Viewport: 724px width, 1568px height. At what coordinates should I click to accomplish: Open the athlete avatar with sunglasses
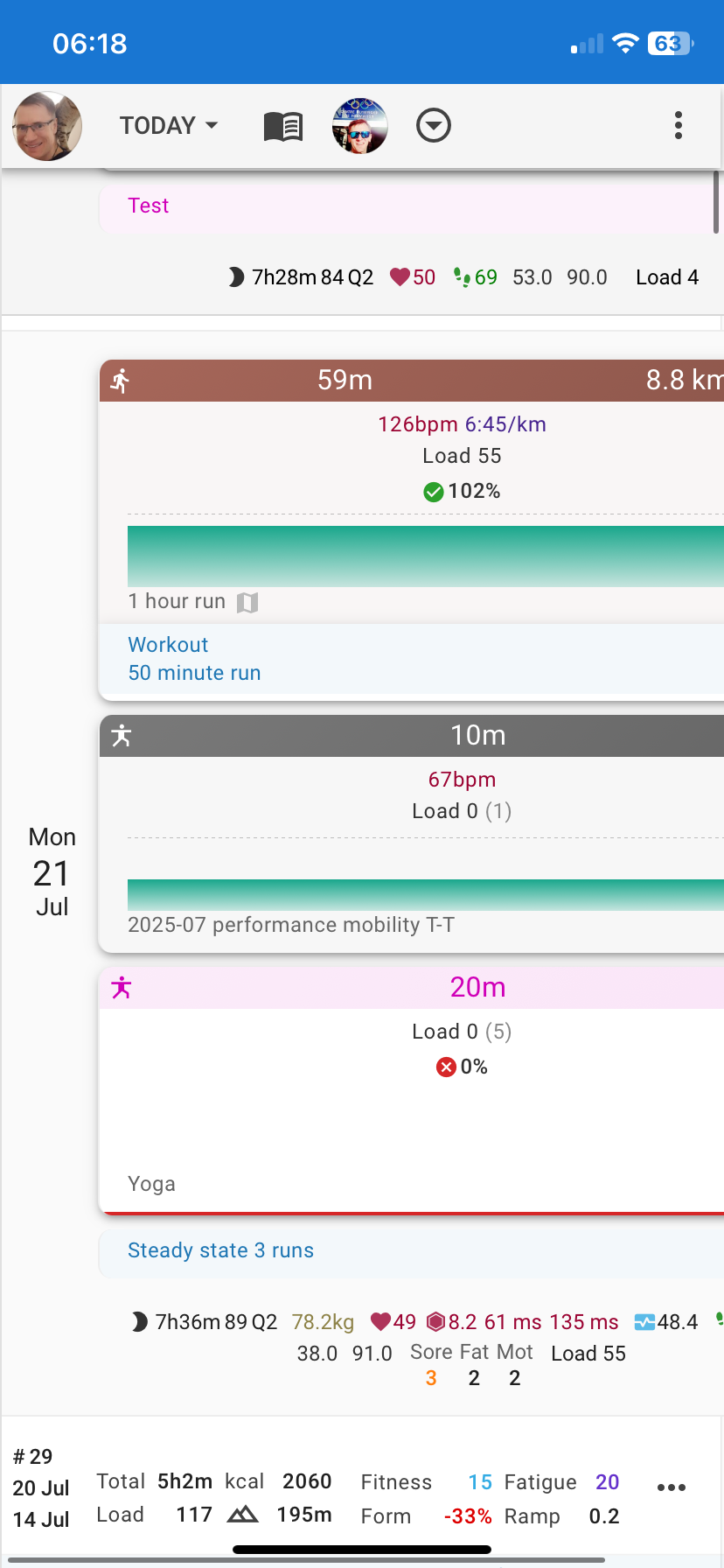pos(359,126)
